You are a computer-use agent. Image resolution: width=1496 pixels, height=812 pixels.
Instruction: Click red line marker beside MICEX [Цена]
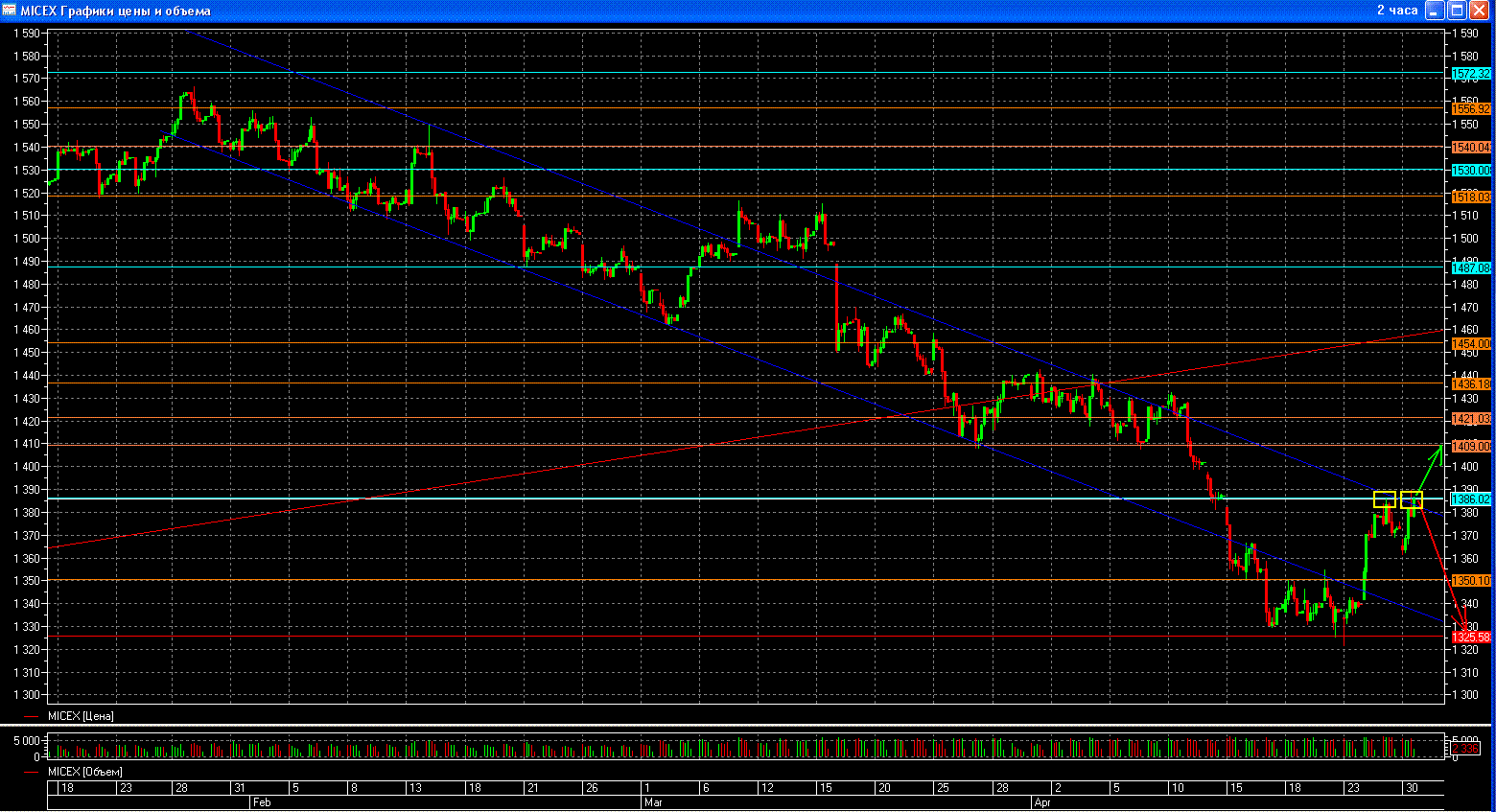[x=33, y=716]
